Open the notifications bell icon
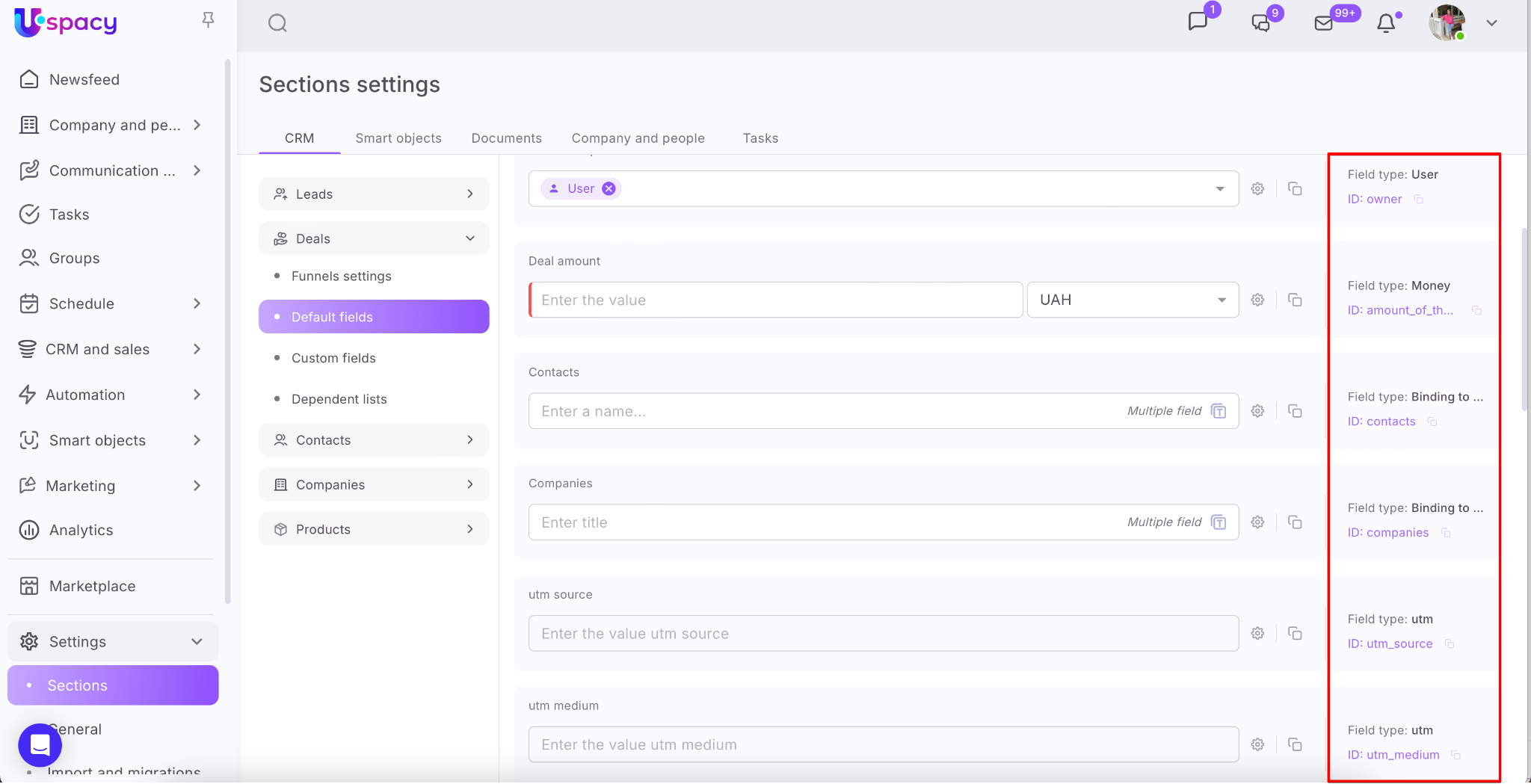Image resolution: width=1531 pixels, height=784 pixels. pos(1386,23)
